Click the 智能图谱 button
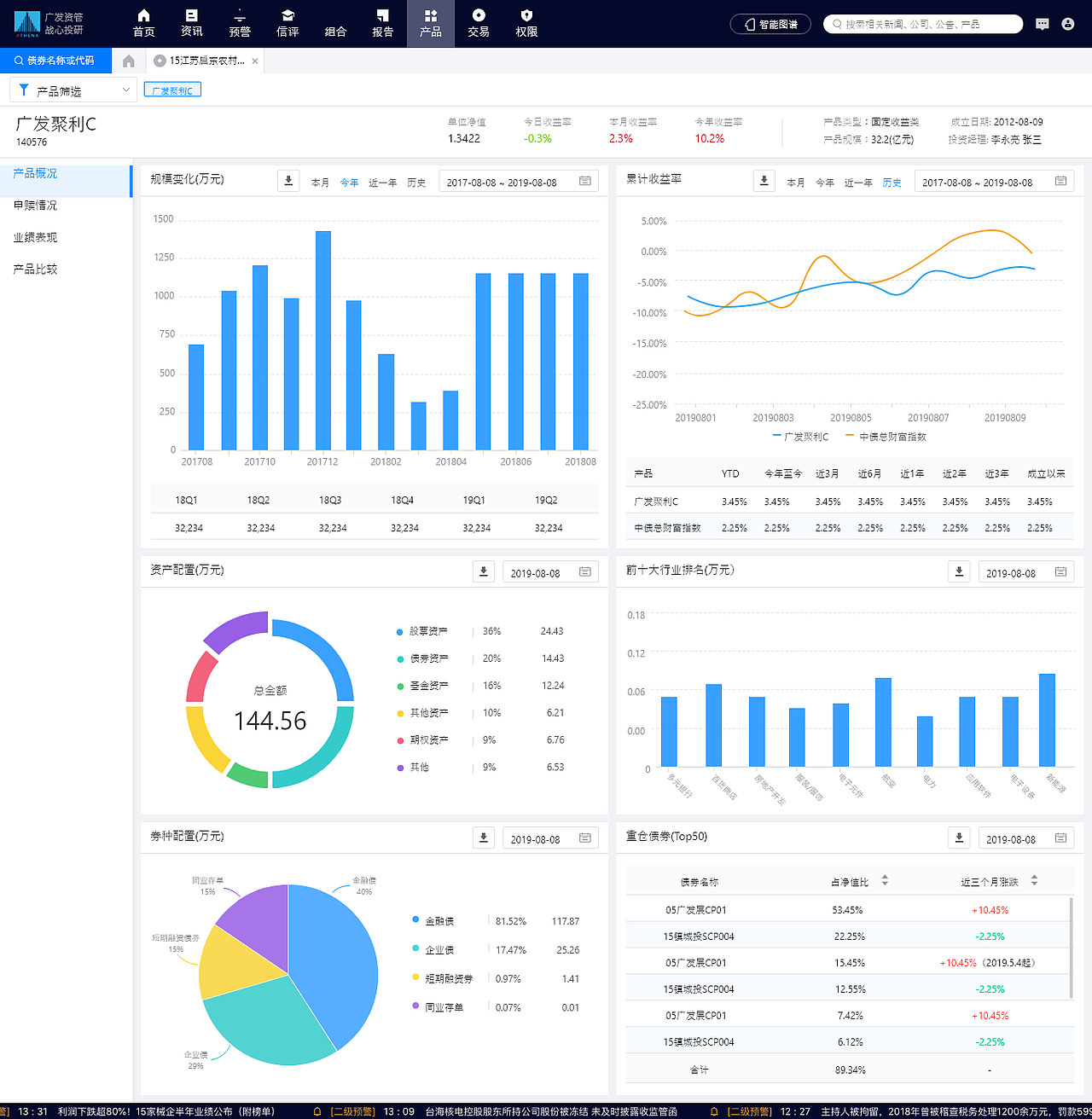Viewport: 1092px width, 1119px height. click(x=770, y=24)
